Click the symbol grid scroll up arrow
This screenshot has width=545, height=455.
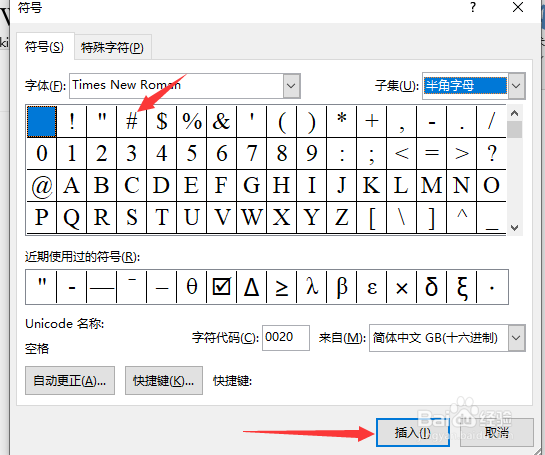click(515, 113)
